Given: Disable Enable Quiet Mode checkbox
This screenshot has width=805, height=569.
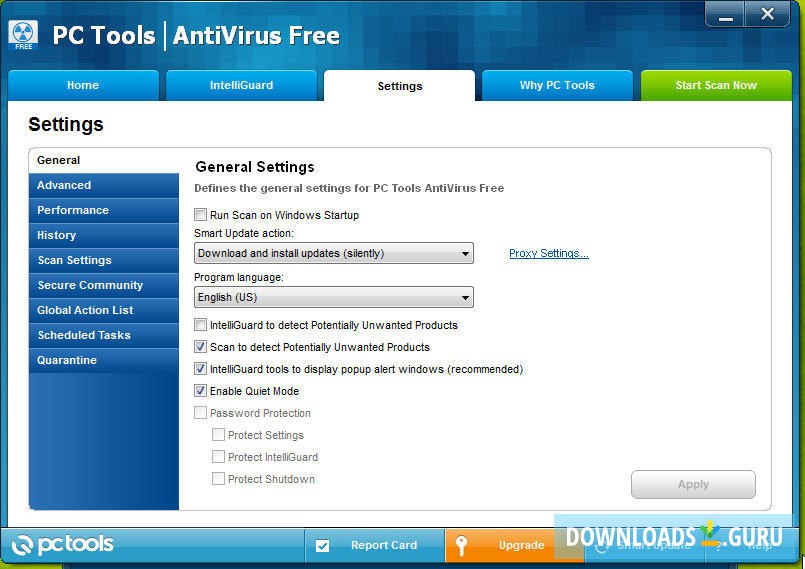Looking at the screenshot, I should point(200,391).
